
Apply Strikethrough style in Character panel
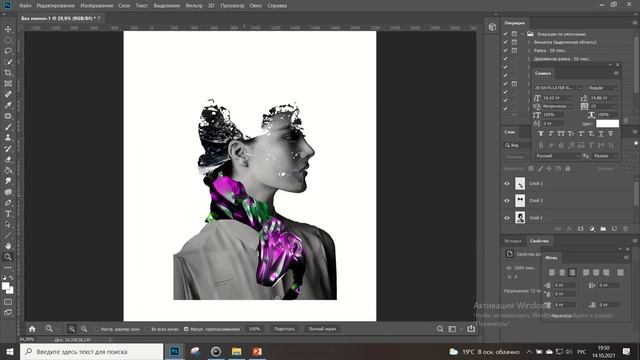coord(611,133)
